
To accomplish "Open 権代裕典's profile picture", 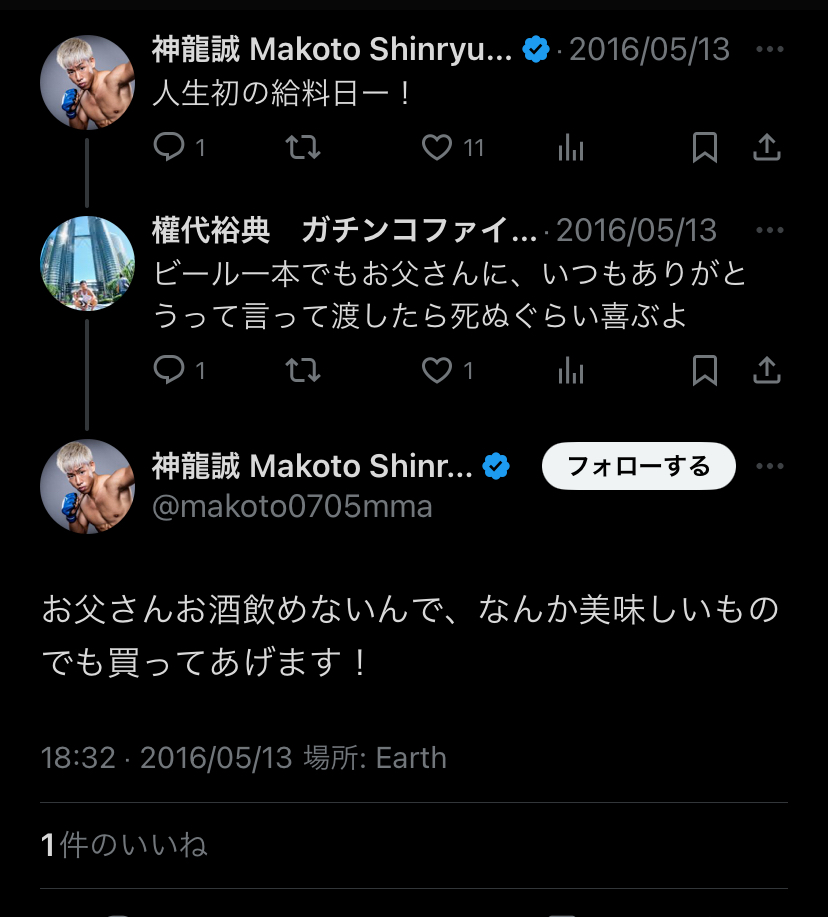I will [x=87, y=263].
